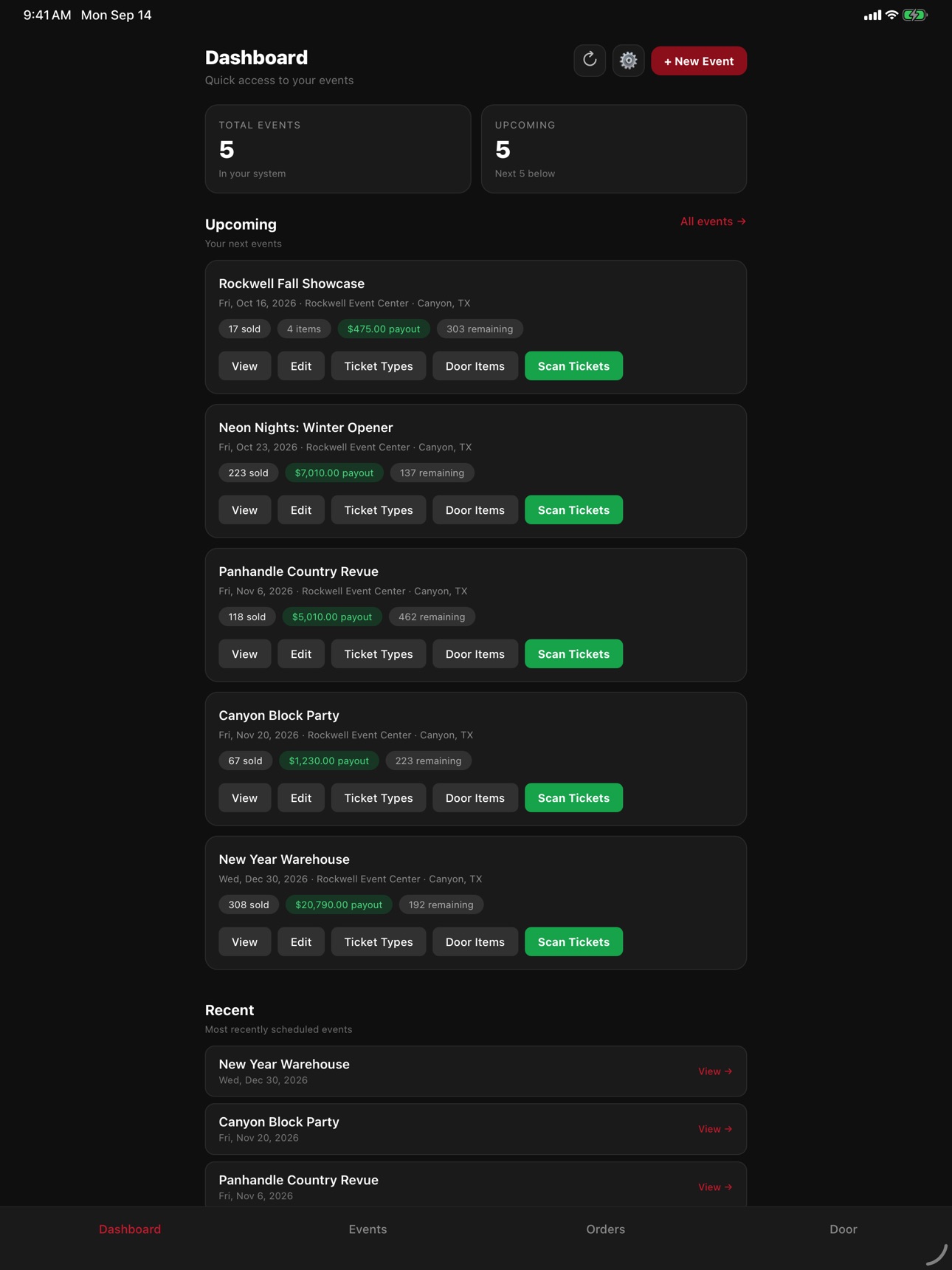Viewport: 952px width, 1270px height.
Task: Open Door Items for Panhandle Country Revue
Action: pos(475,654)
